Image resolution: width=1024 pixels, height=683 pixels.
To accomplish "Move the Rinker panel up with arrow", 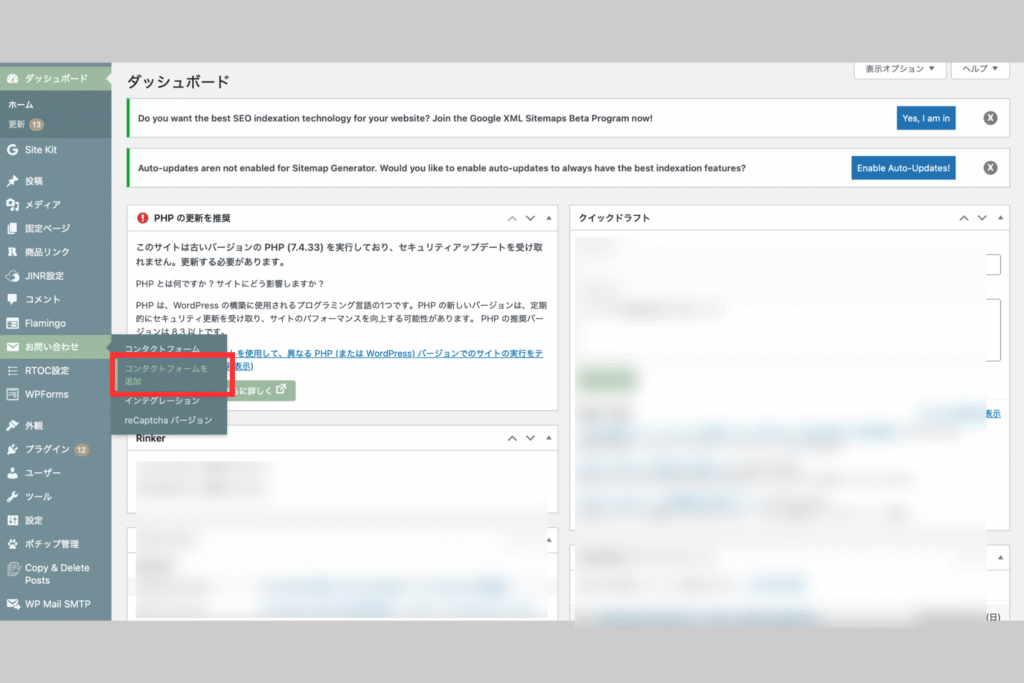I will 512,438.
